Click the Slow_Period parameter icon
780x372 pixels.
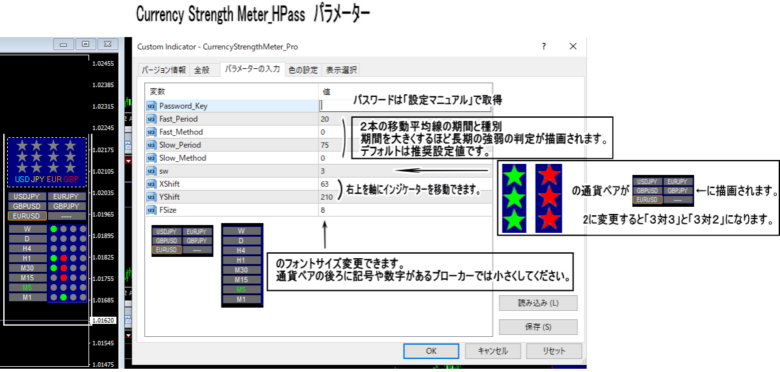click(151, 145)
